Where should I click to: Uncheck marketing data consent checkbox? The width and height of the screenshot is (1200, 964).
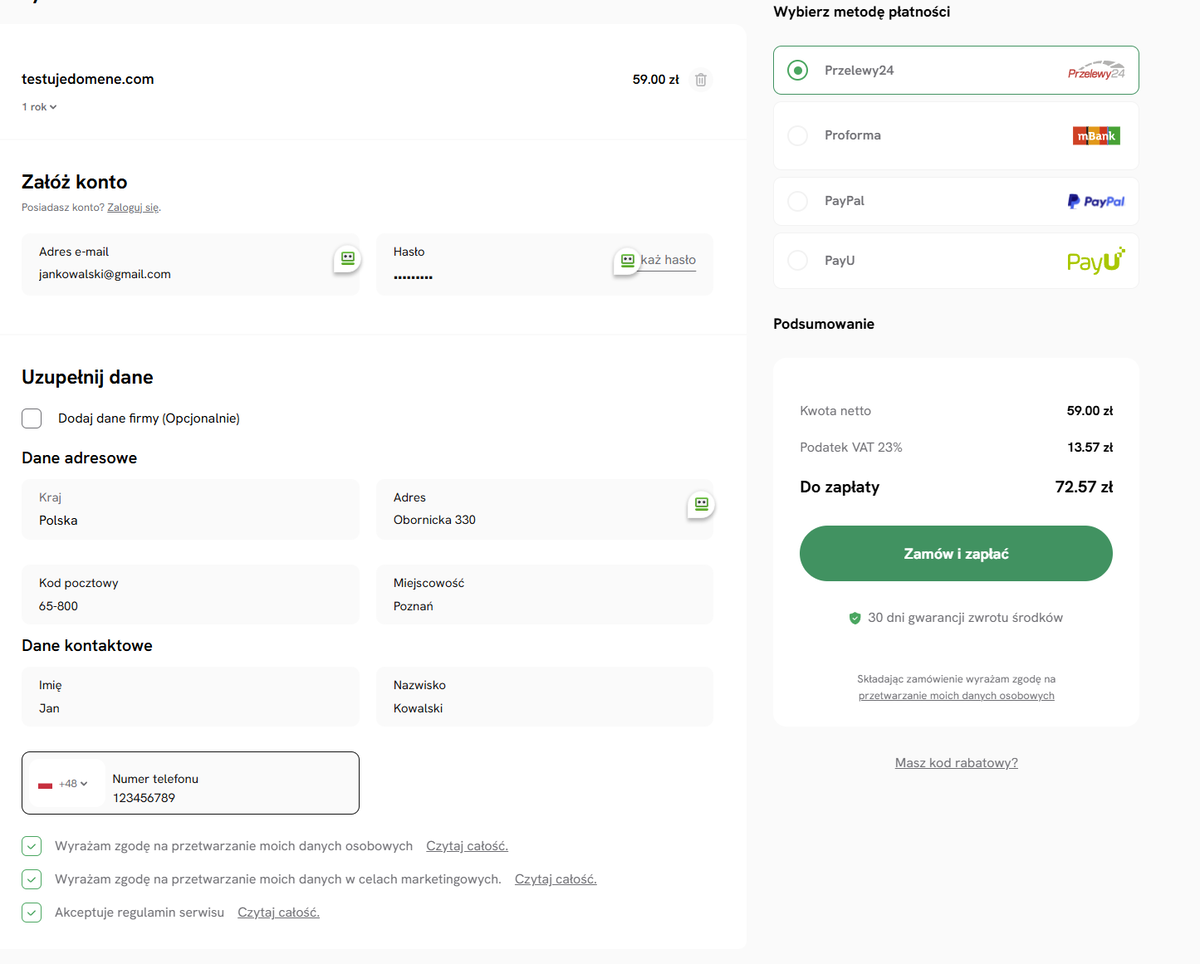32,879
